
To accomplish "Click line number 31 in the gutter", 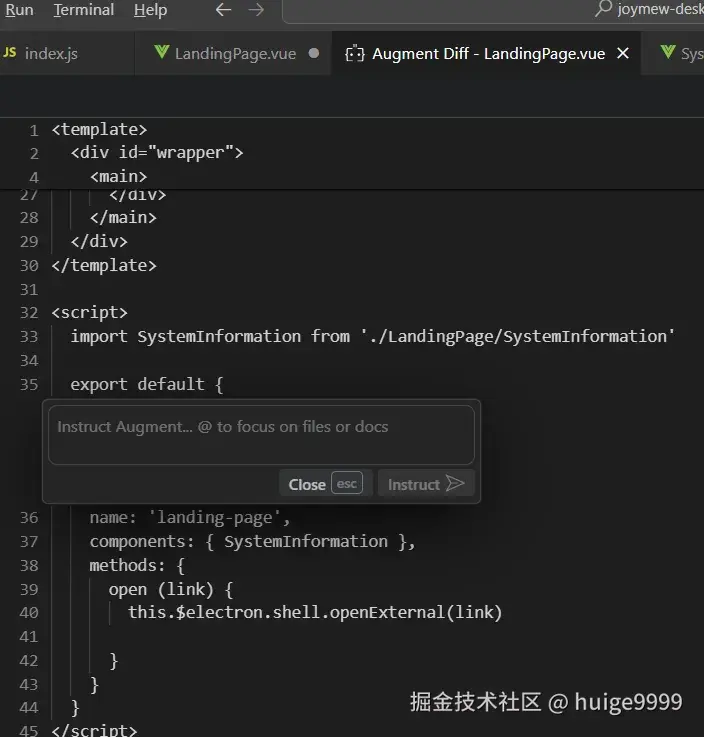I will pyautogui.click(x=29, y=290).
